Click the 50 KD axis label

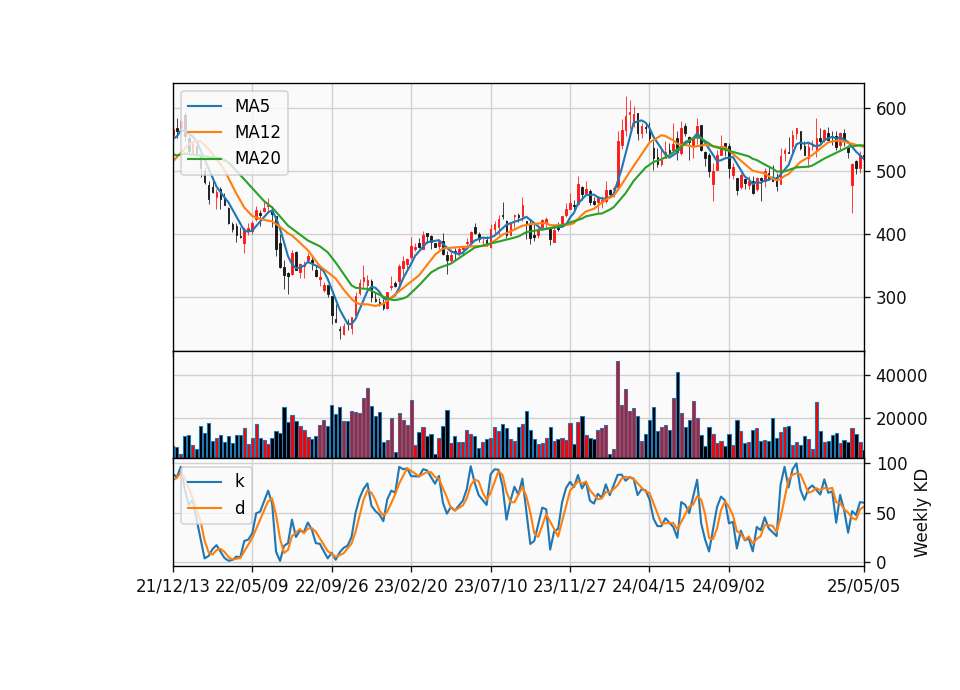pyautogui.click(x=886, y=514)
